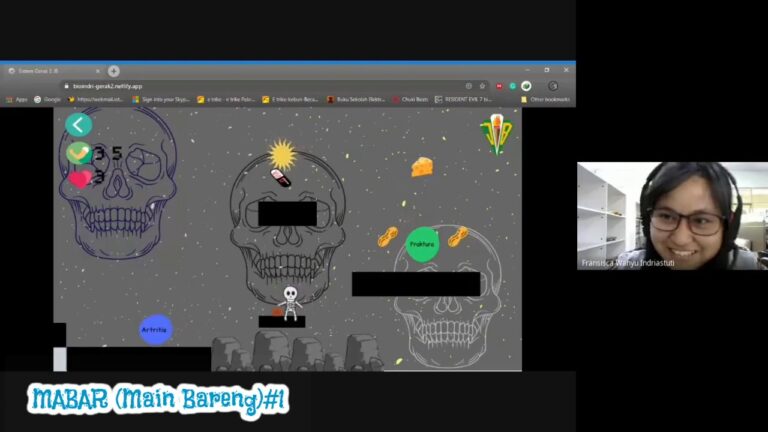
Task: Click the skeleton character
Action: pyautogui.click(x=290, y=302)
